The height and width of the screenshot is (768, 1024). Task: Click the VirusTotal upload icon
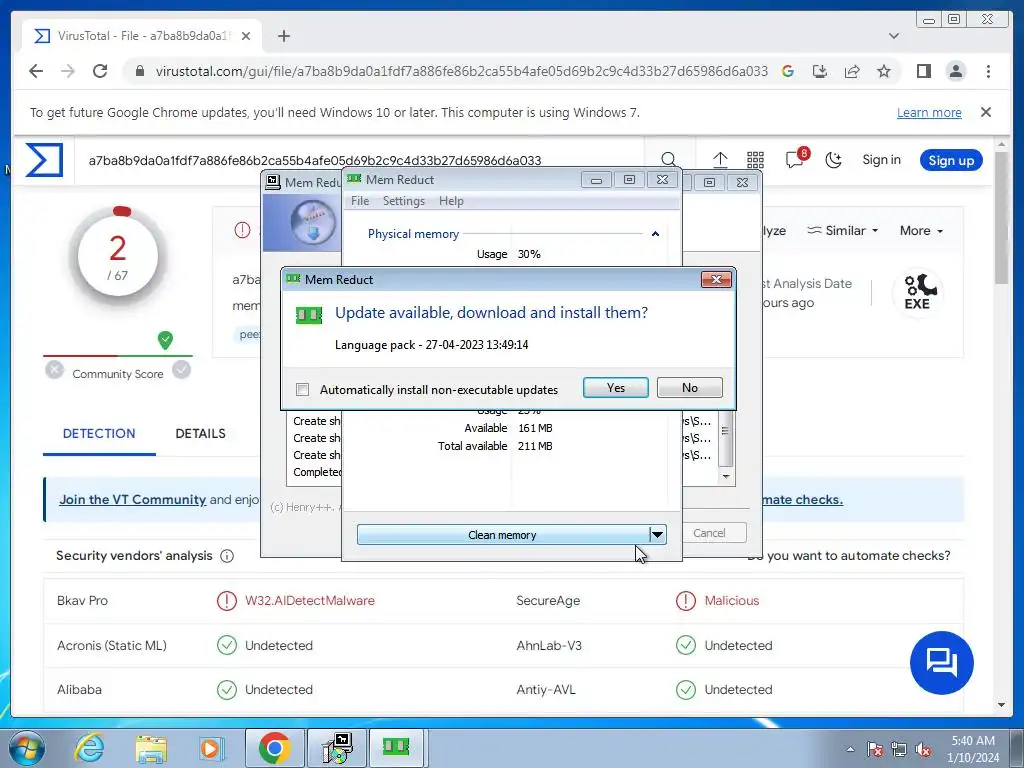(x=720, y=159)
